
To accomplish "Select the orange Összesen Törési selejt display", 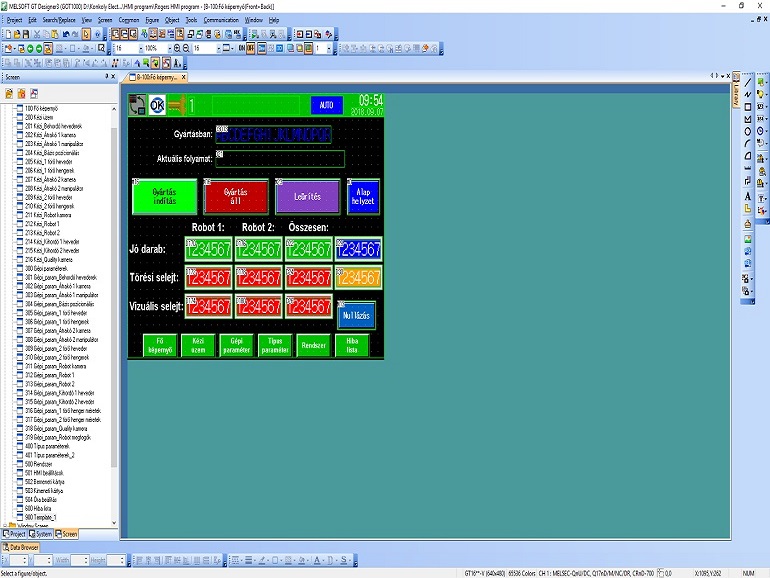I will click(358, 278).
